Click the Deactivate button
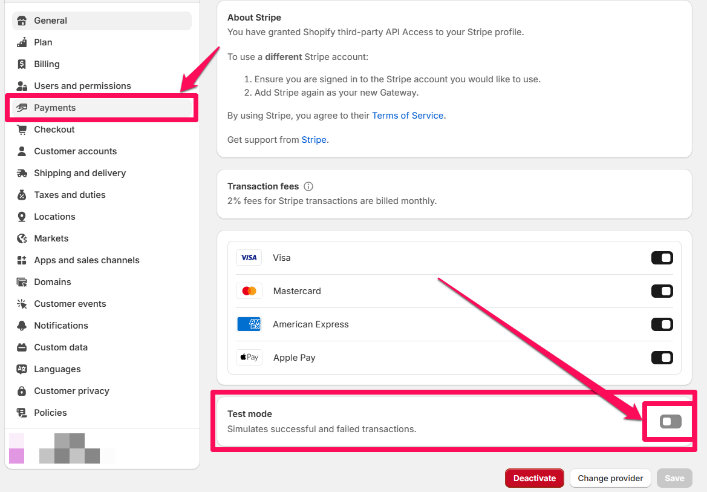707x492 pixels. click(x=534, y=478)
